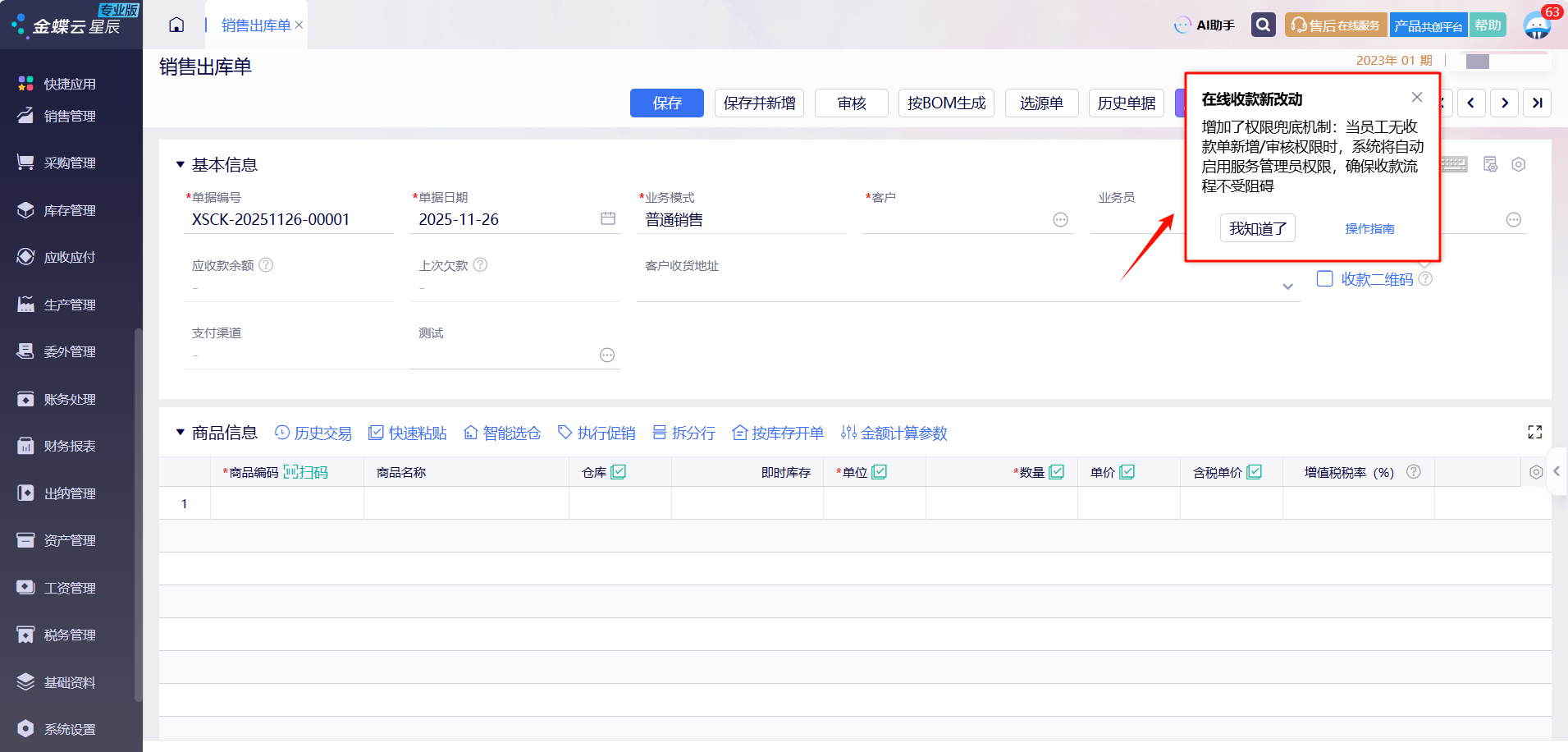Expand the right side panel arrow
The height and width of the screenshot is (752, 1568).
[x=1557, y=471]
